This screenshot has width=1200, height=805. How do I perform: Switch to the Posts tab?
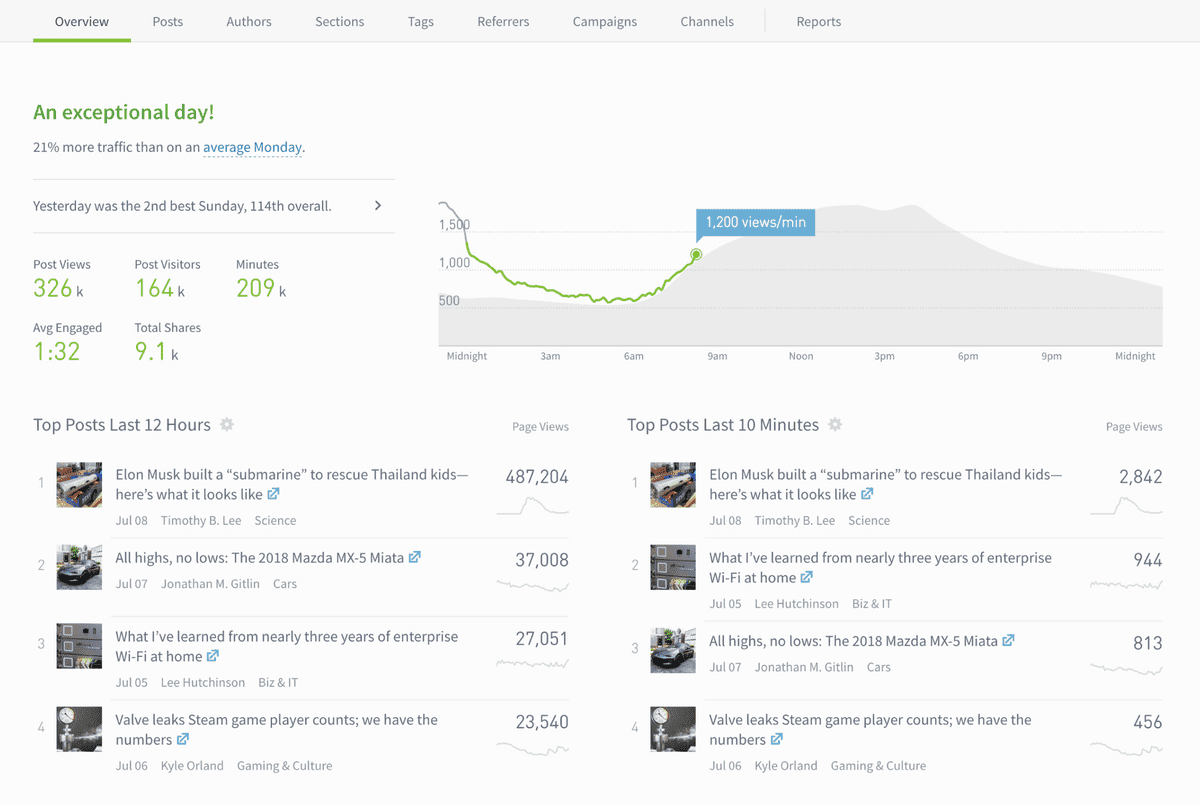tap(168, 21)
